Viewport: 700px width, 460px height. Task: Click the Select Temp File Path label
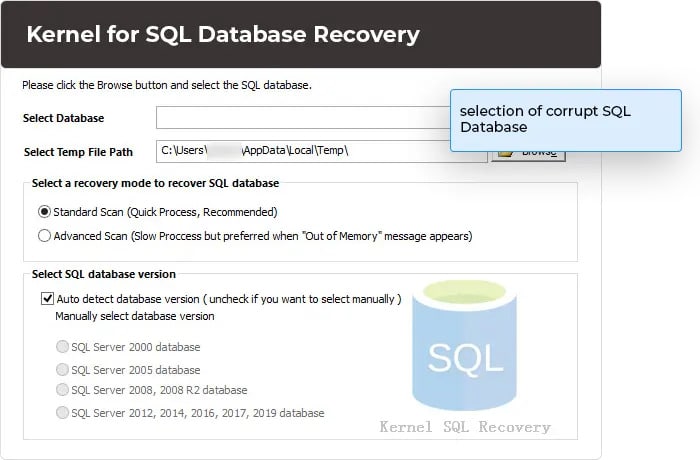[x=78, y=152]
